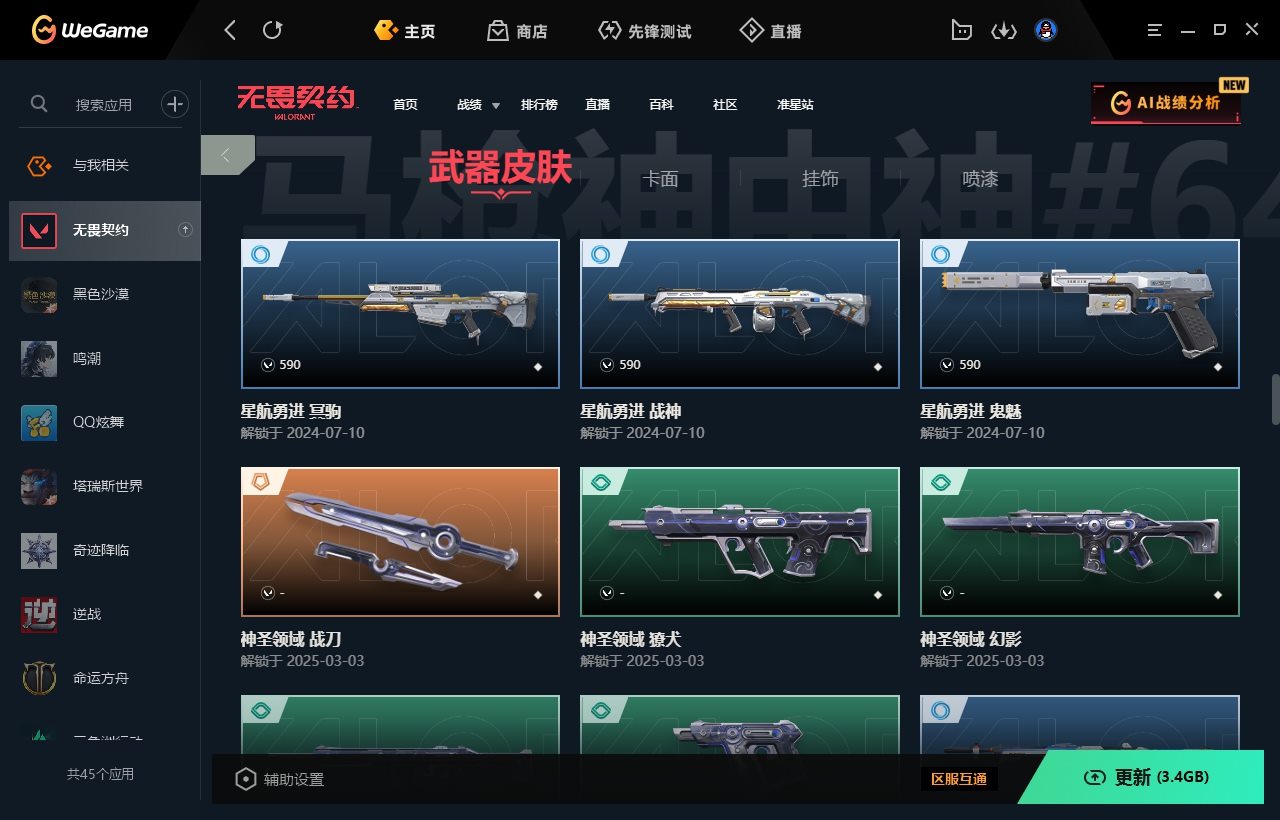Open the download manager icon
Image resolution: width=1280 pixels, height=820 pixels.
(x=1003, y=30)
